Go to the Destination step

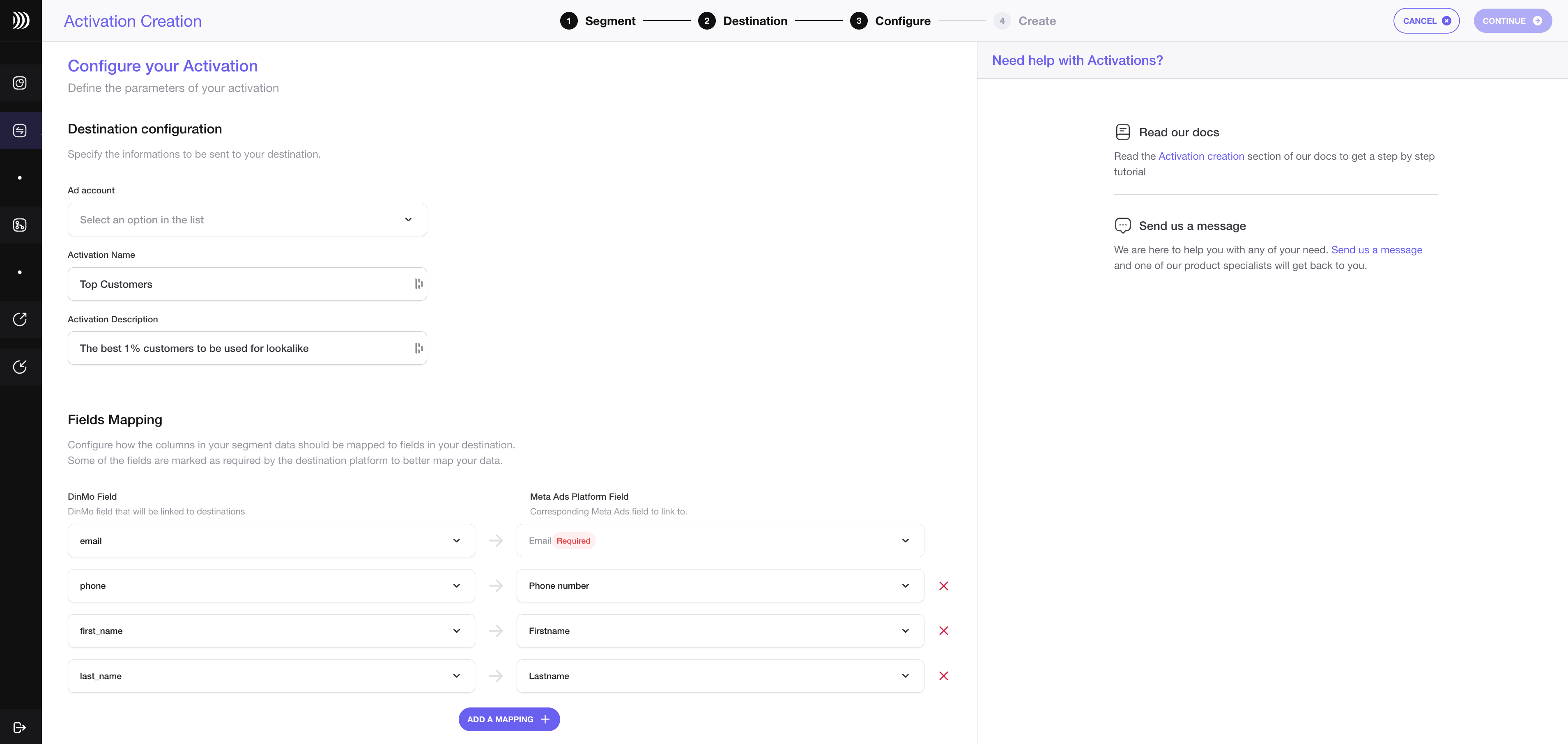coord(743,21)
